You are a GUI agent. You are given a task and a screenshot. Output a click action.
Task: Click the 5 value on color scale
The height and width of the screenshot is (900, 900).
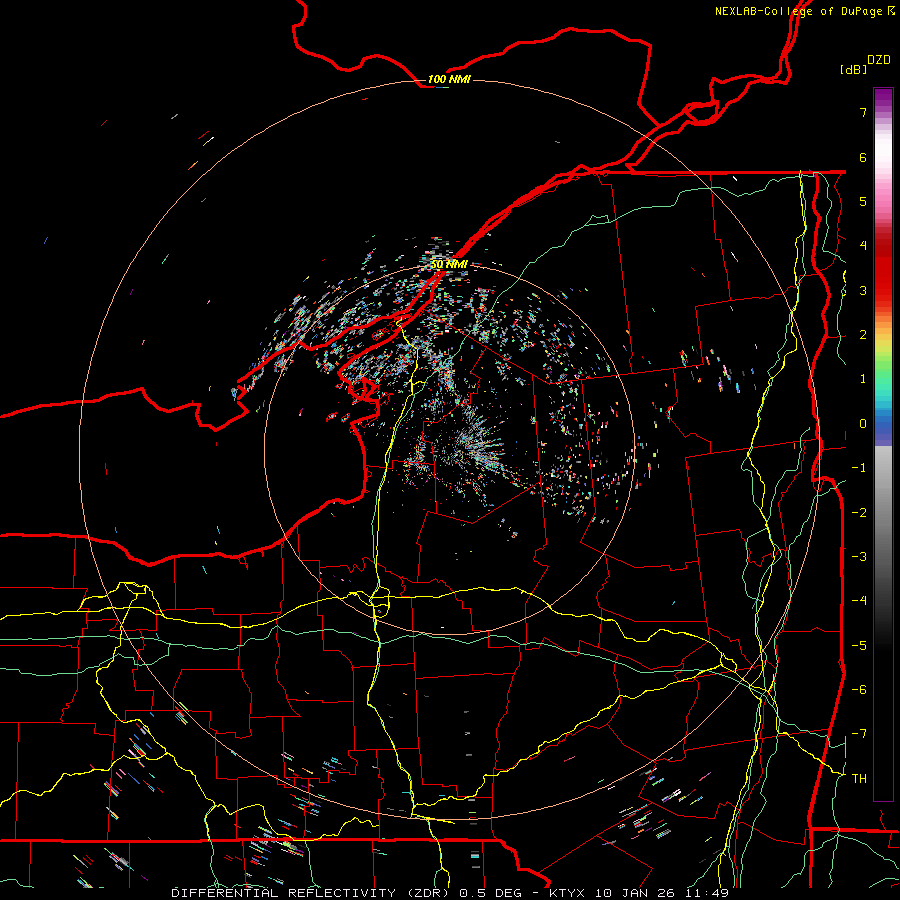[x=863, y=201]
